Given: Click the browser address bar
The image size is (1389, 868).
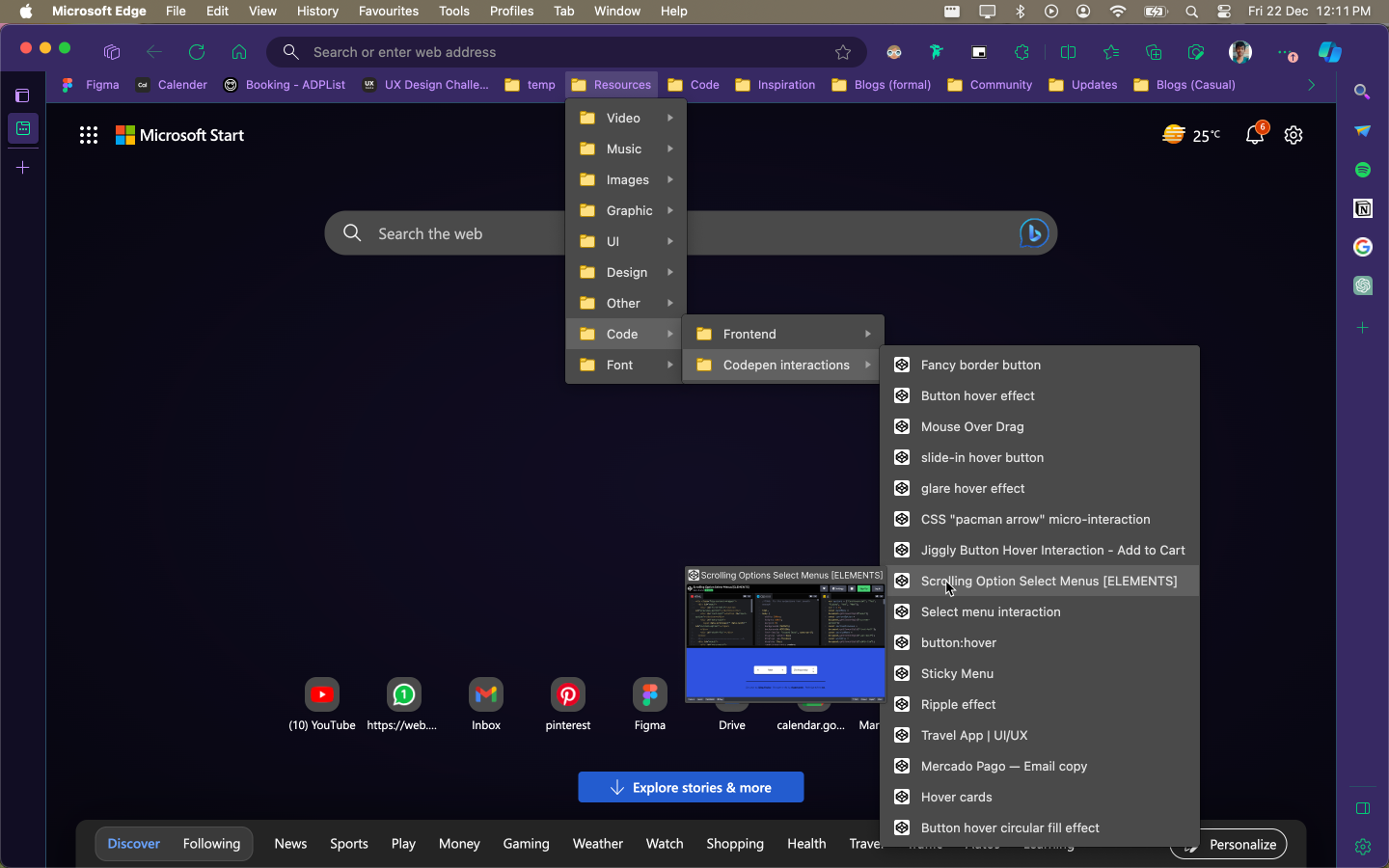Looking at the screenshot, I should [x=566, y=52].
